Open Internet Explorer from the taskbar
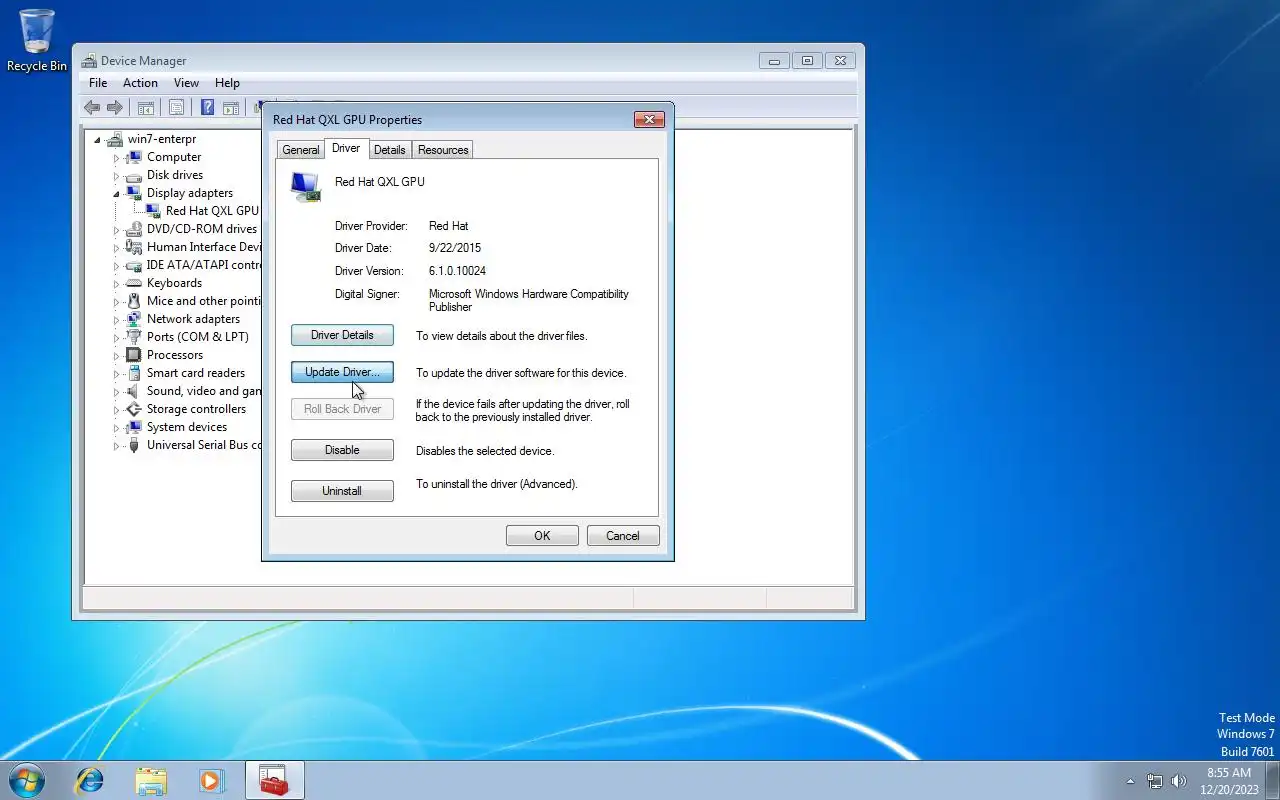The height and width of the screenshot is (800, 1280). click(x=90, y=780)
